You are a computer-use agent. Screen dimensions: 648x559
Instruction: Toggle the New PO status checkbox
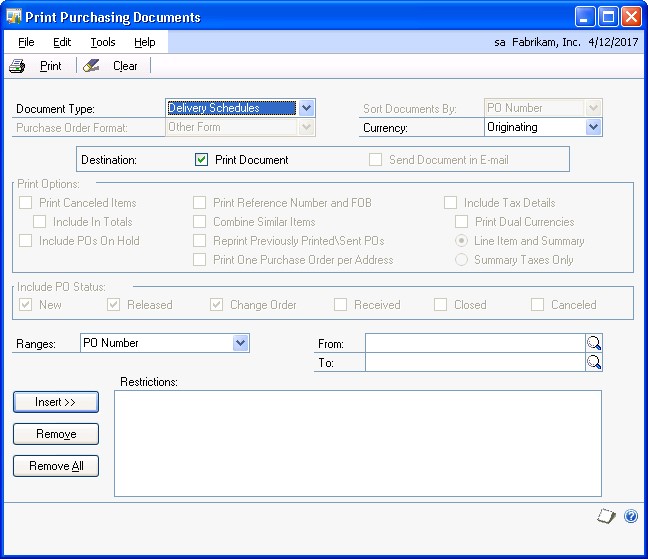pyautogui.click(x=26, y=304)
